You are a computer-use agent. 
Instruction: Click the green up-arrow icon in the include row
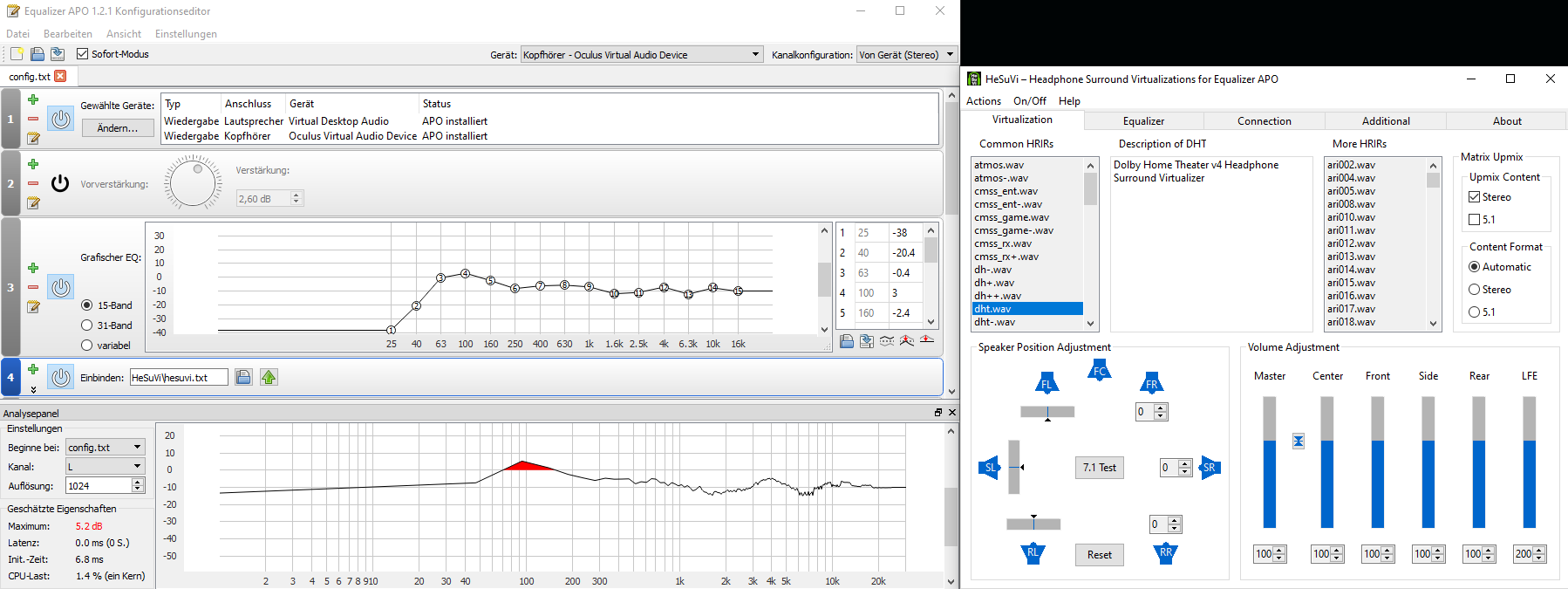(x=269, y=377)
